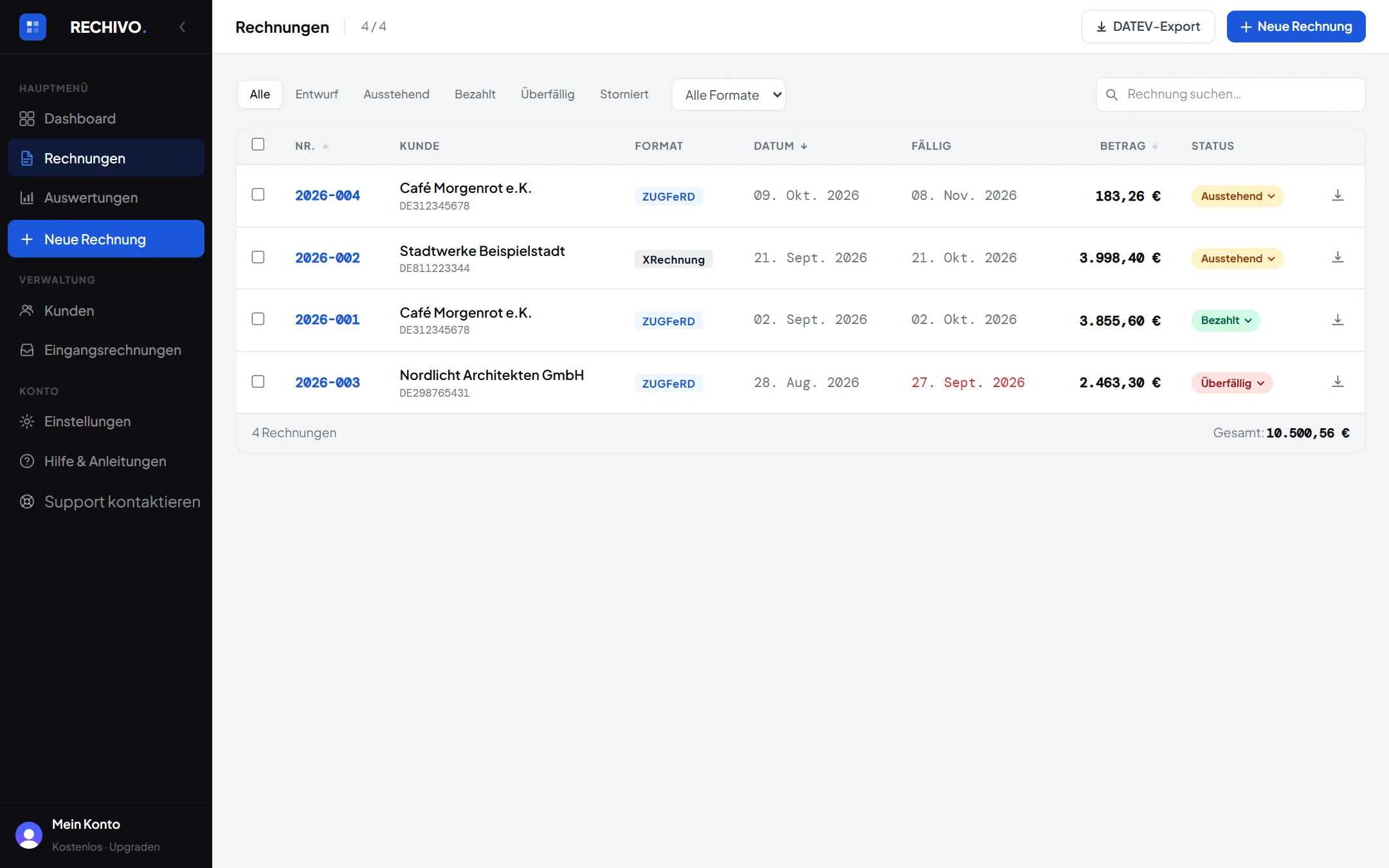
Task: Select the Bezahlt filter tab
Action: coord(475,95)
